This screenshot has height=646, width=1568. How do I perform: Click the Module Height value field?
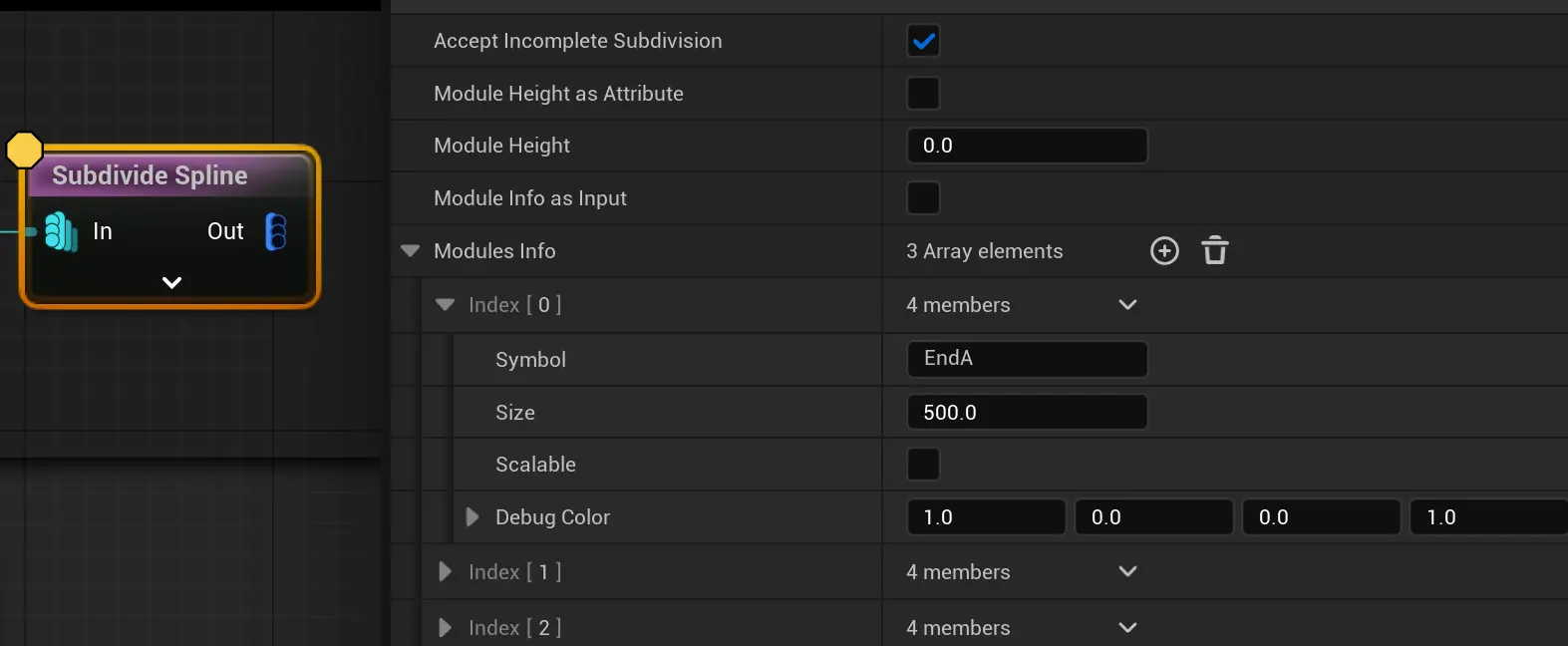pyautogui.click(x=1027, y=146)
